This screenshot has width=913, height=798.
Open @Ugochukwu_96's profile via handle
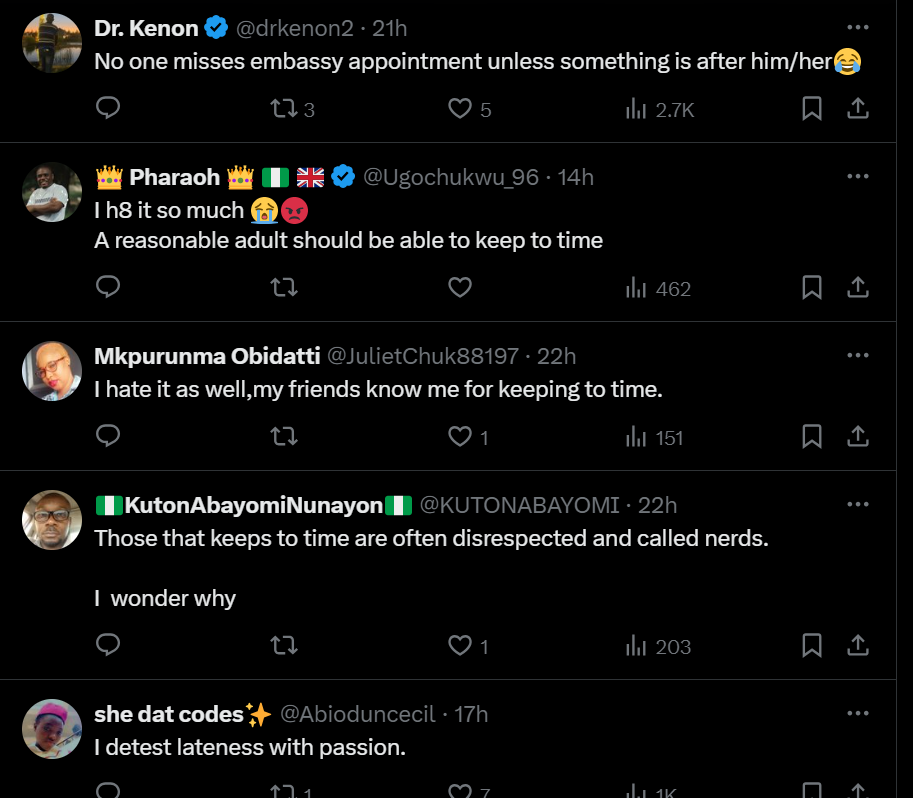(x=449, y=177)
